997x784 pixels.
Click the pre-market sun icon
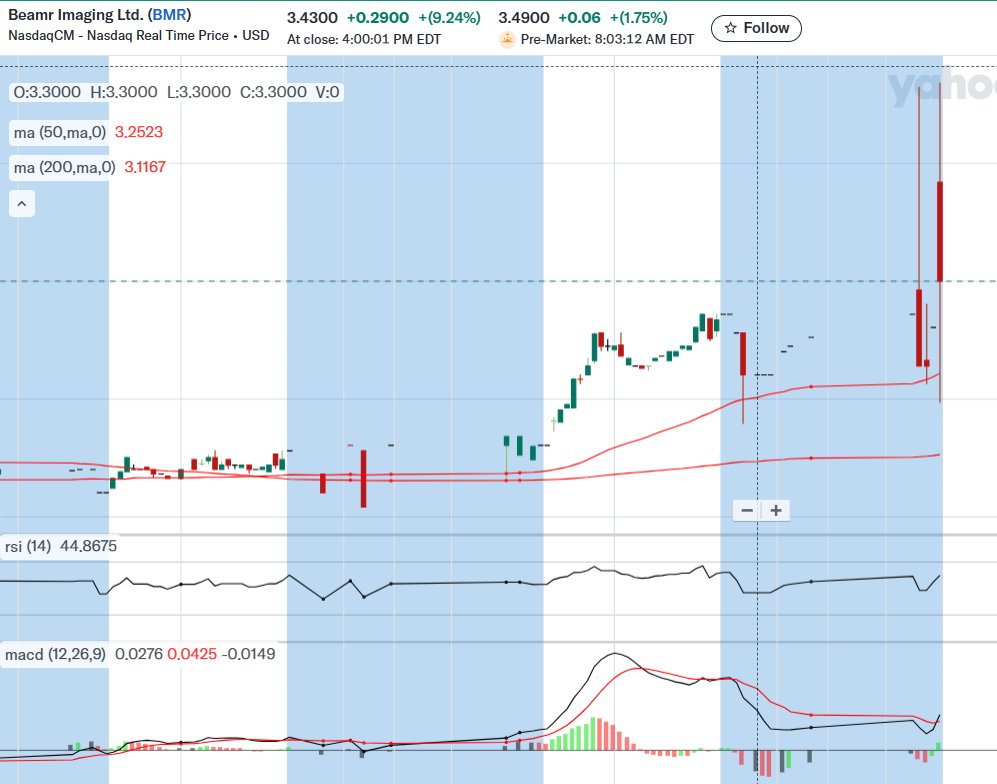[x=507, y=39]
